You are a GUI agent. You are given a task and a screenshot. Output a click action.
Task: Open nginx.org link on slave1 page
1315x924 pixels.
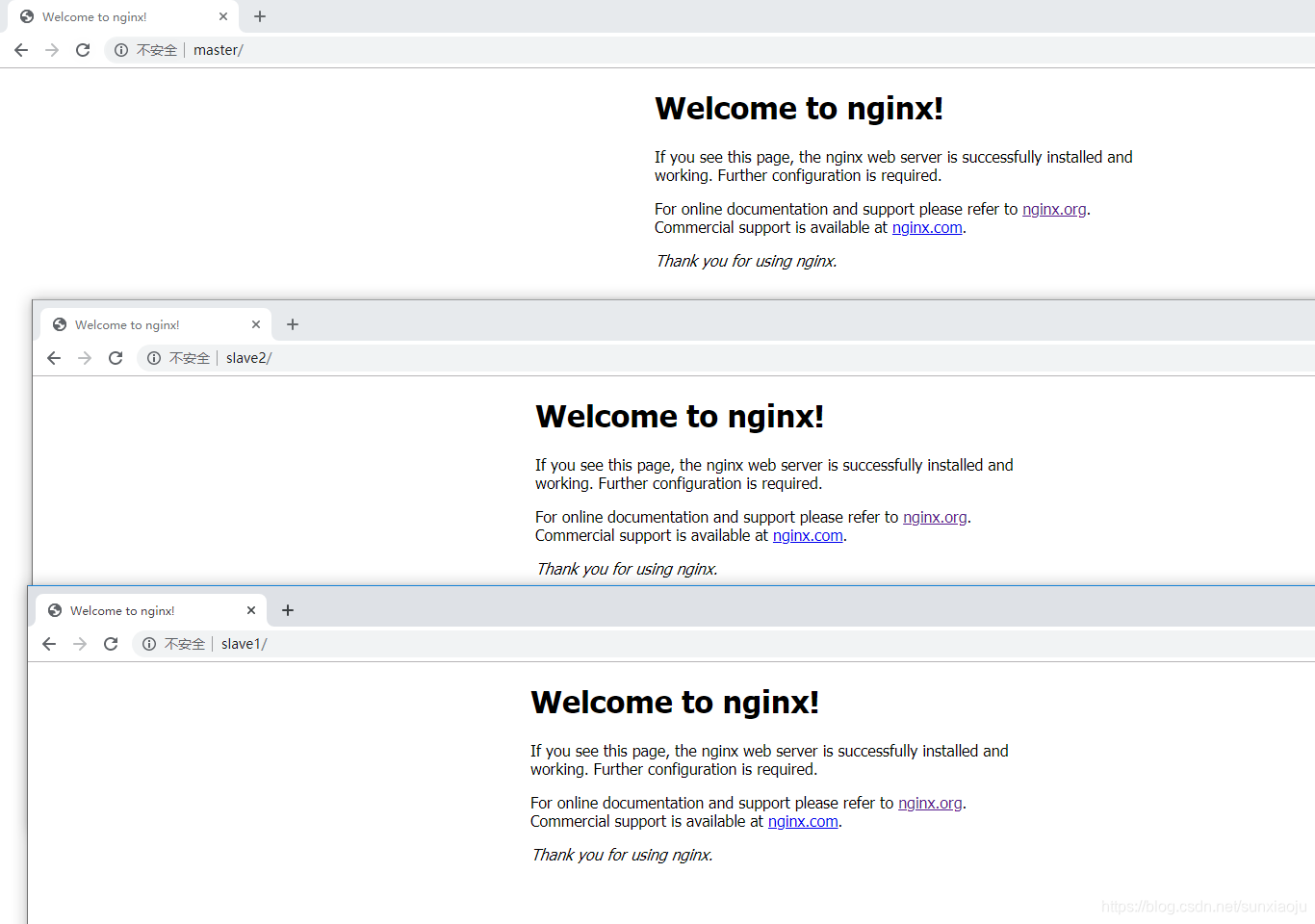point(930,803)
